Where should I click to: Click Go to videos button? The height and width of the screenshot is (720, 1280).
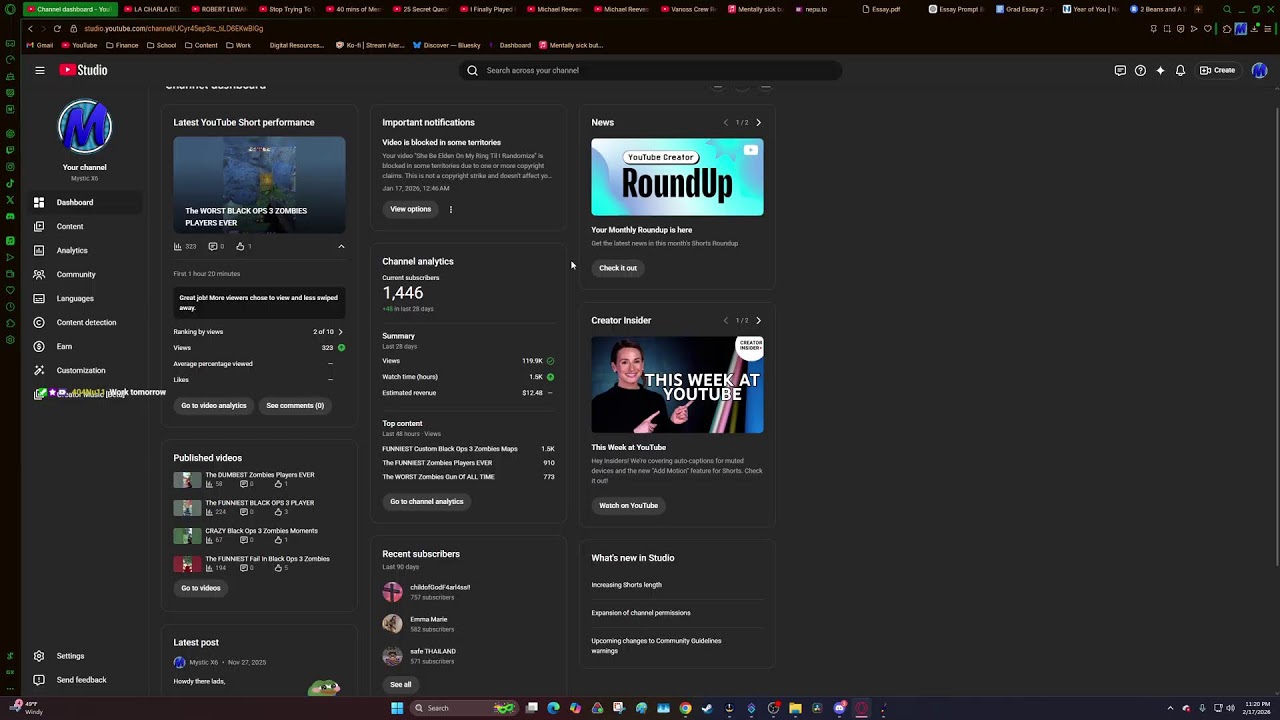tap(201, 588)
